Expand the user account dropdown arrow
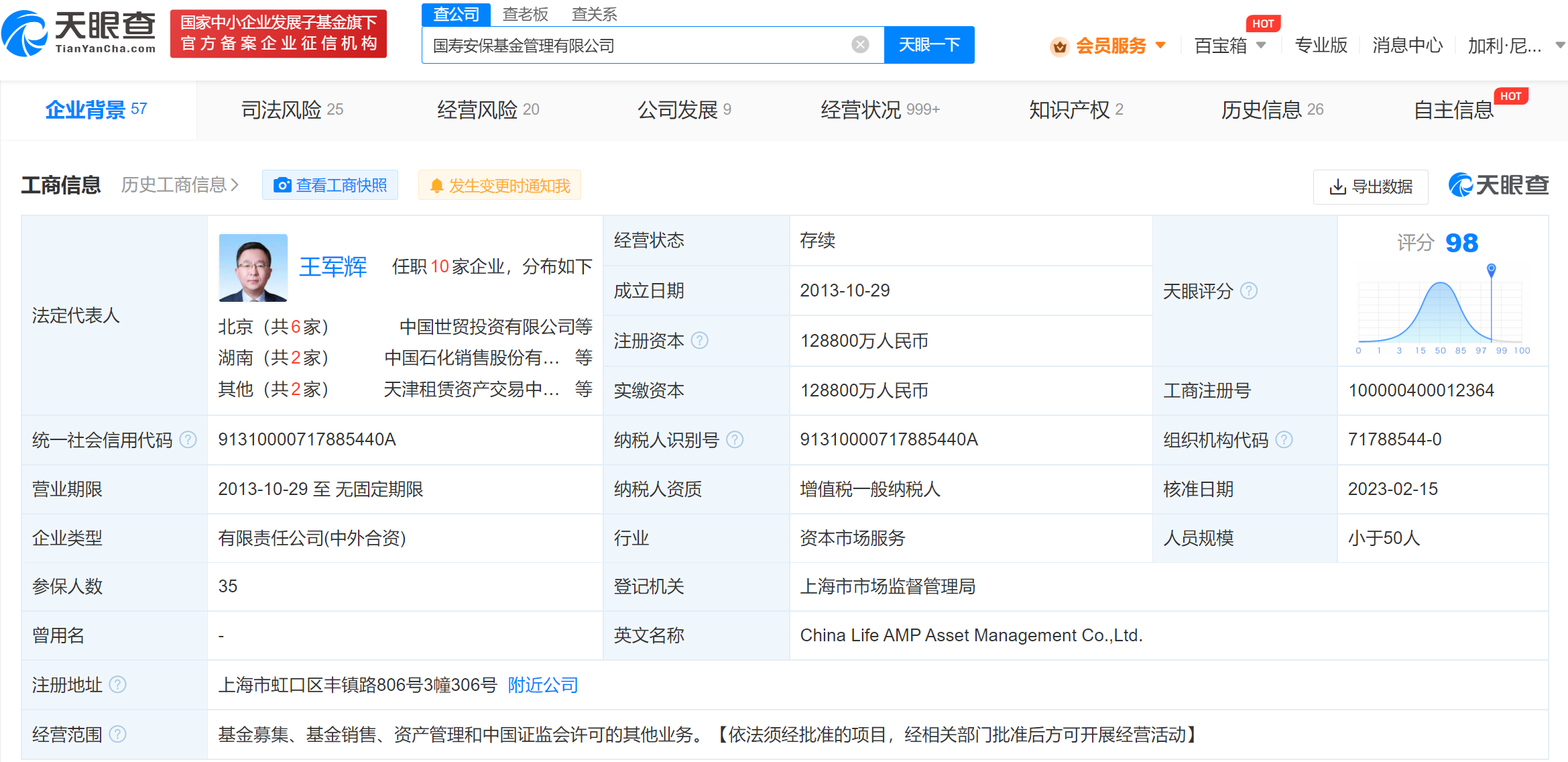This screenshot has height=762, width=1568. [1559, 45]
